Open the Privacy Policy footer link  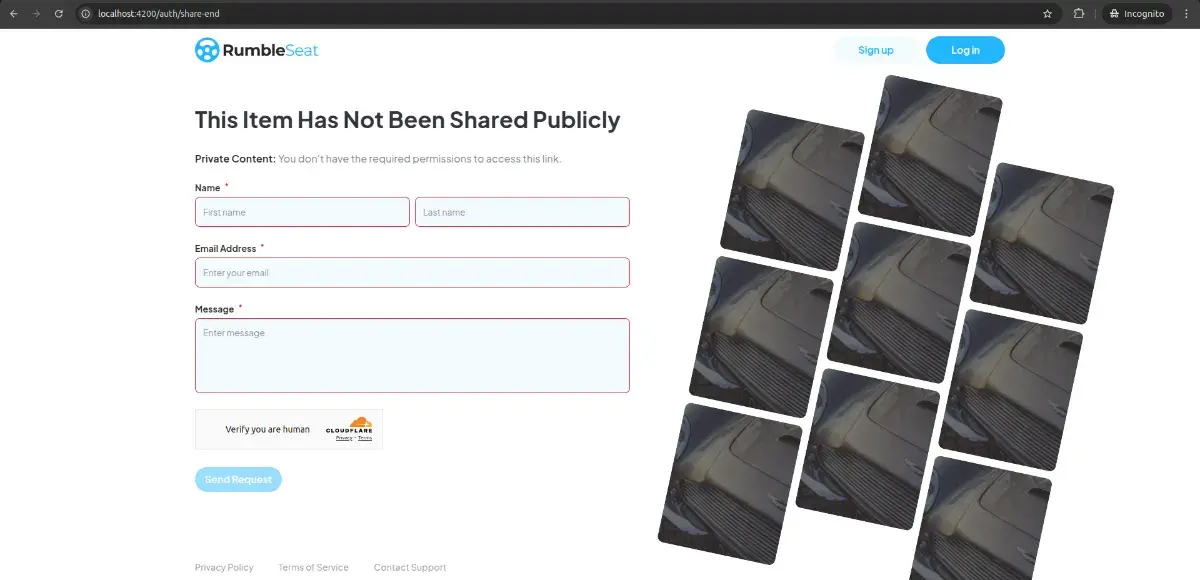tap(224, 567)
